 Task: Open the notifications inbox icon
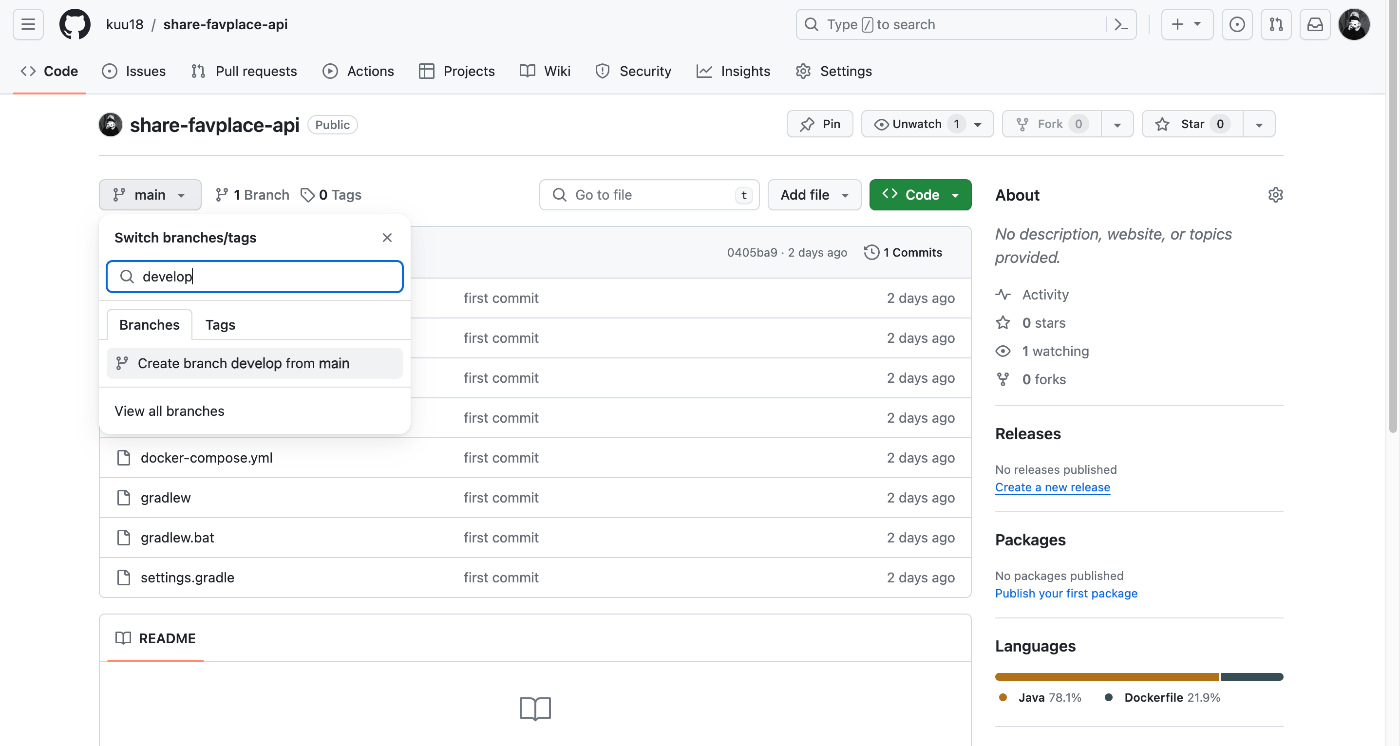pyautogui.click(x=1315, y=25)
